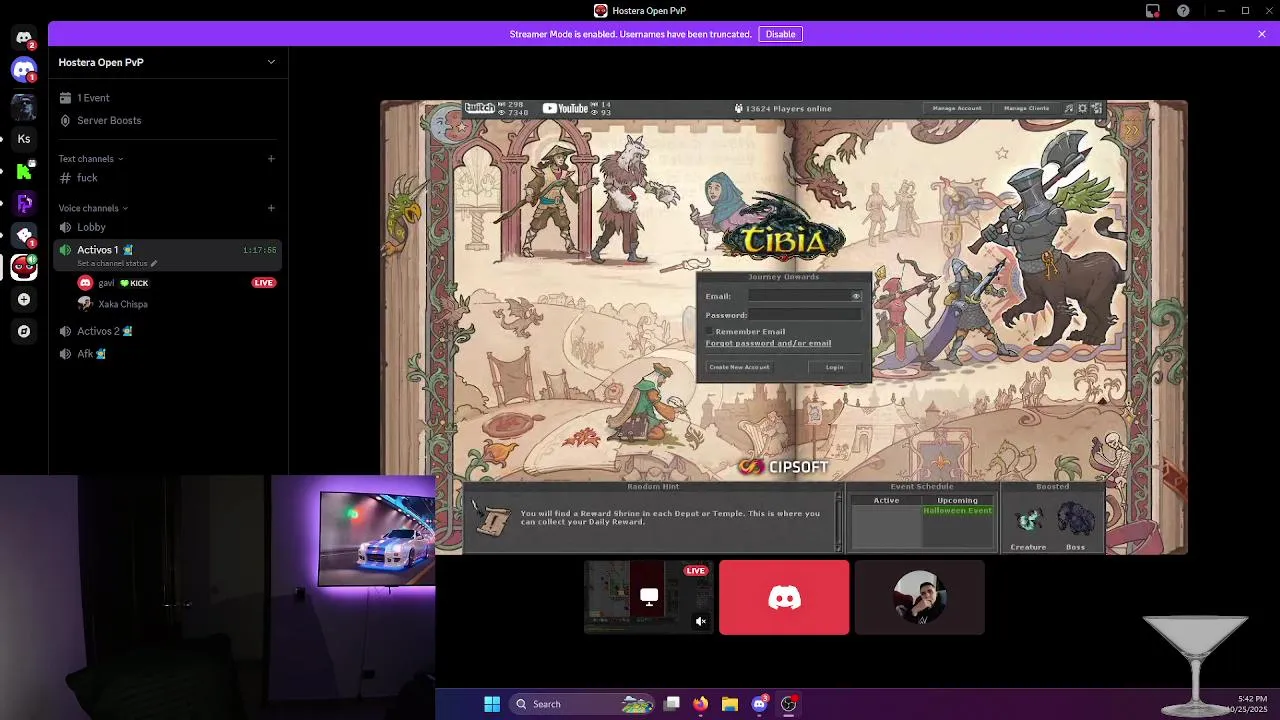The image size is (1280, 720).
Task: Select the live stream thumbnail tile
Action: click(x=649, y=597)
